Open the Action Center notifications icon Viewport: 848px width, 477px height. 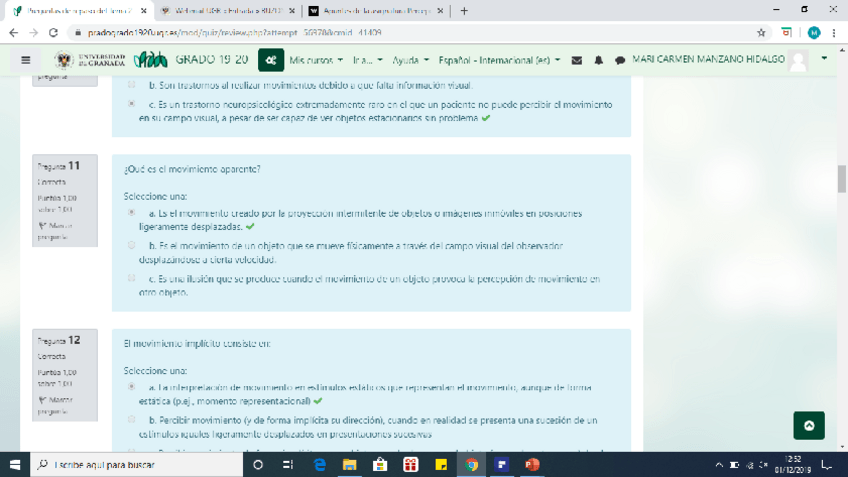click(x=826, y=465)
